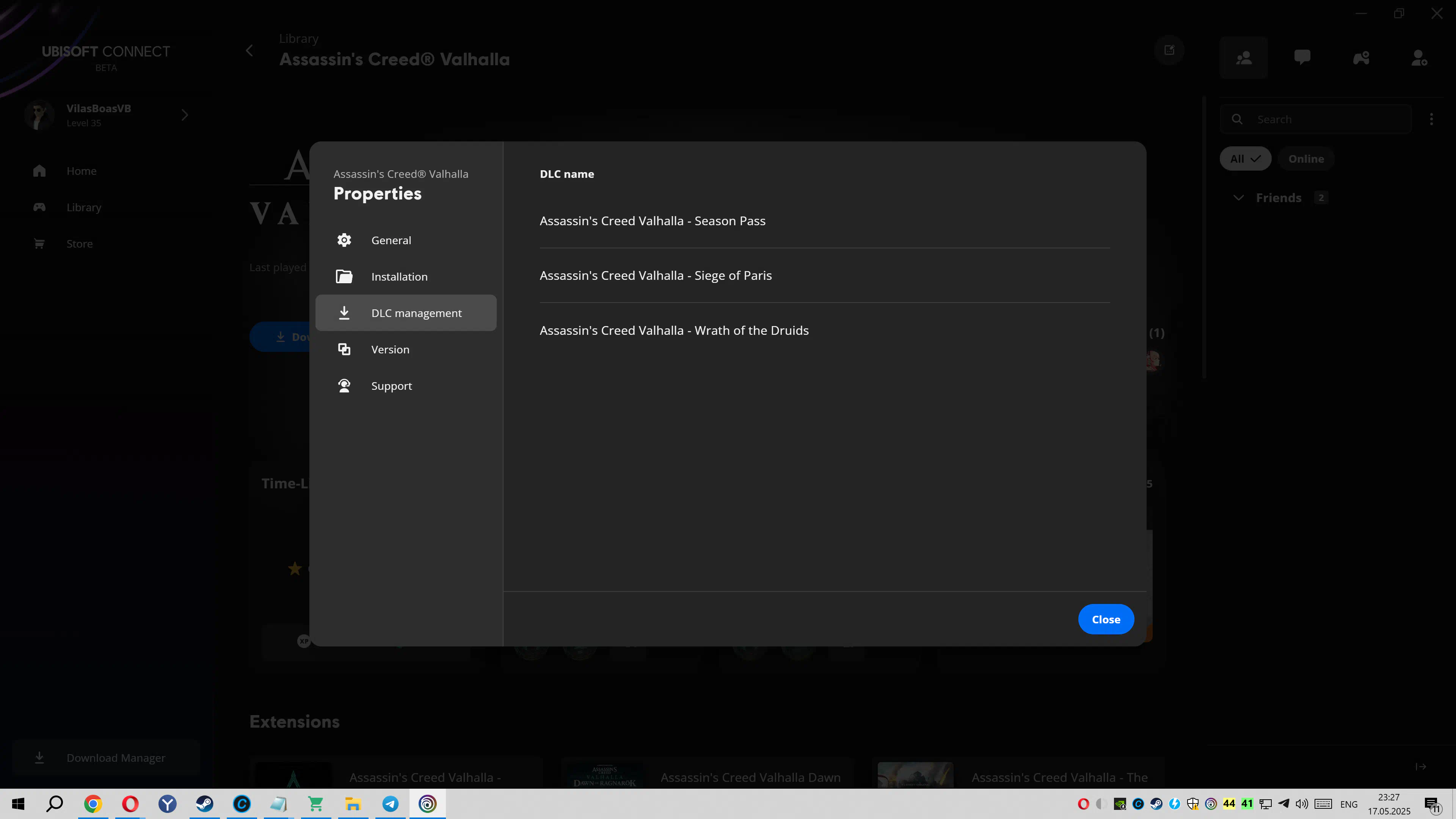Click the pop-out window icon
This screenshot has height=819, width=1456.
1169,50
